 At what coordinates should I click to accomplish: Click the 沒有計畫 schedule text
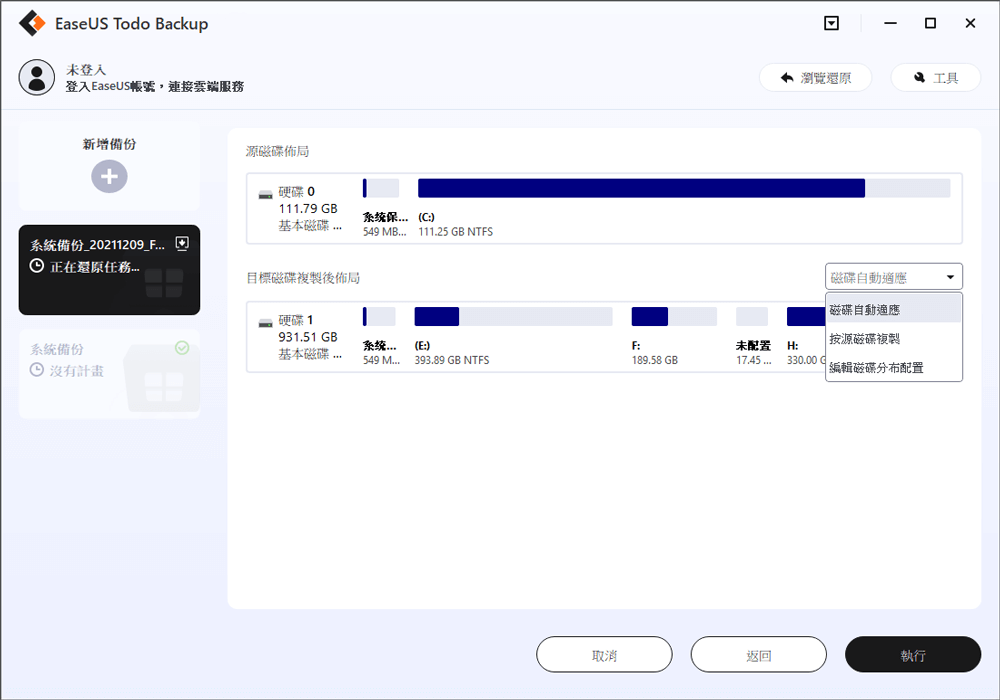[77, 370]
